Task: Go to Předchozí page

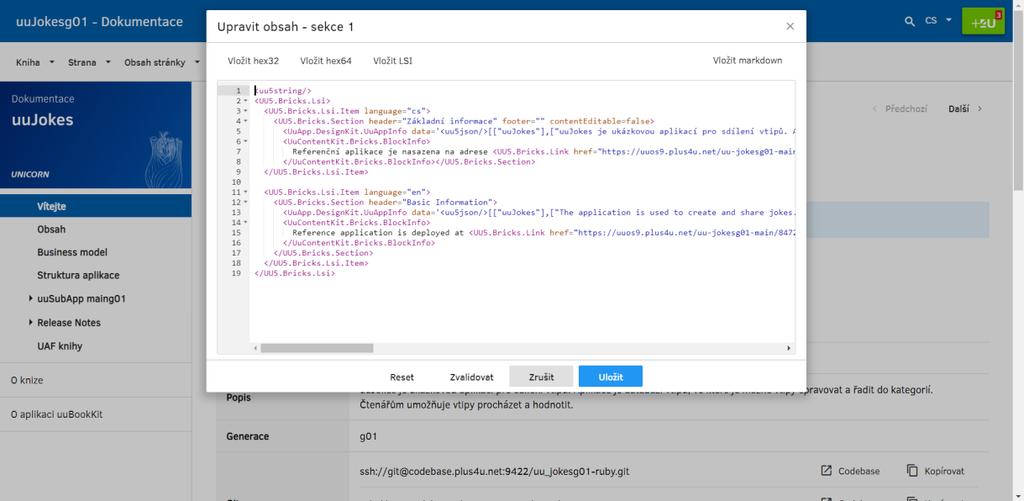Action: click(x=899, y=108)
